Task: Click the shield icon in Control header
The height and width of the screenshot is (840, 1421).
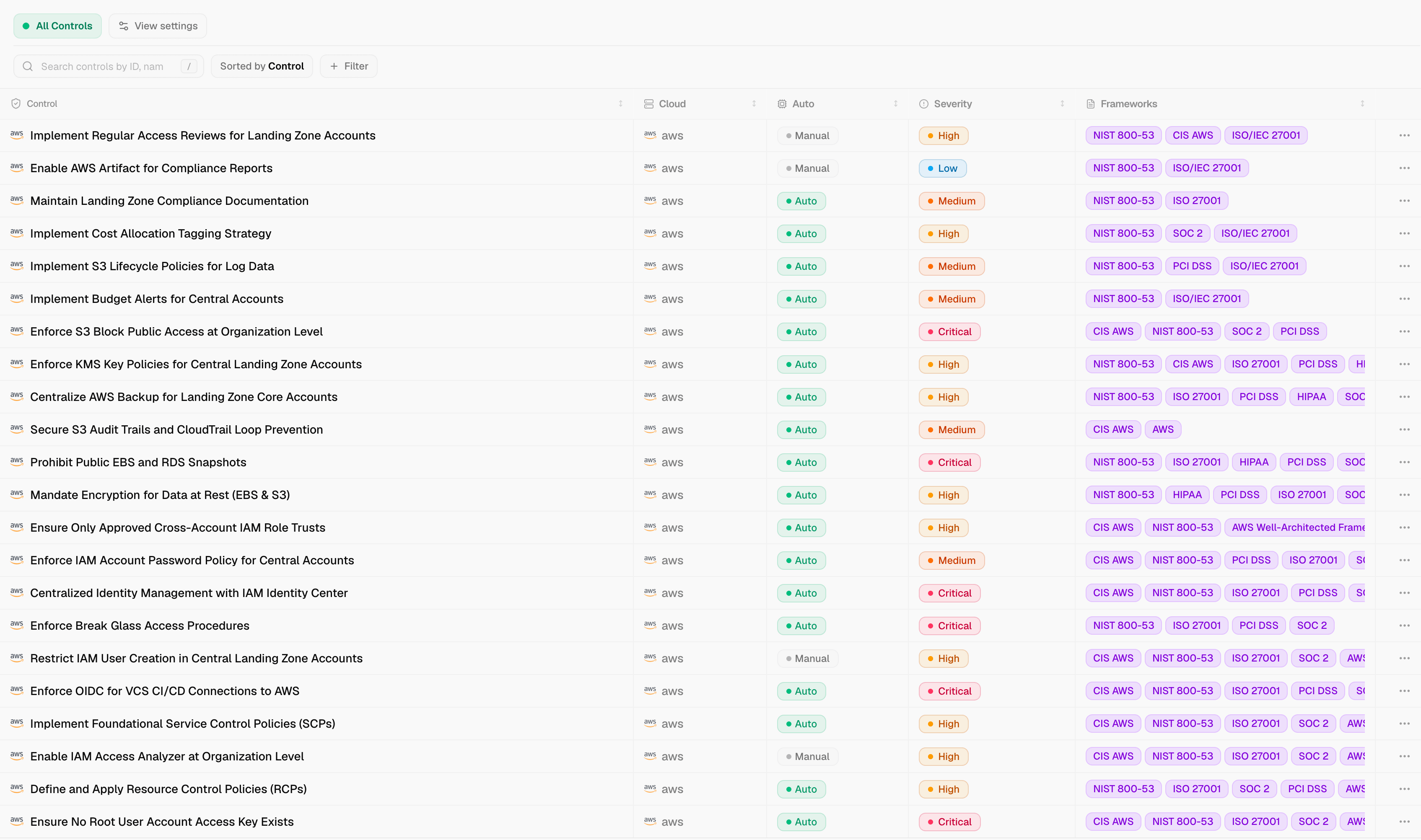Action: click(x=16, y=103)
